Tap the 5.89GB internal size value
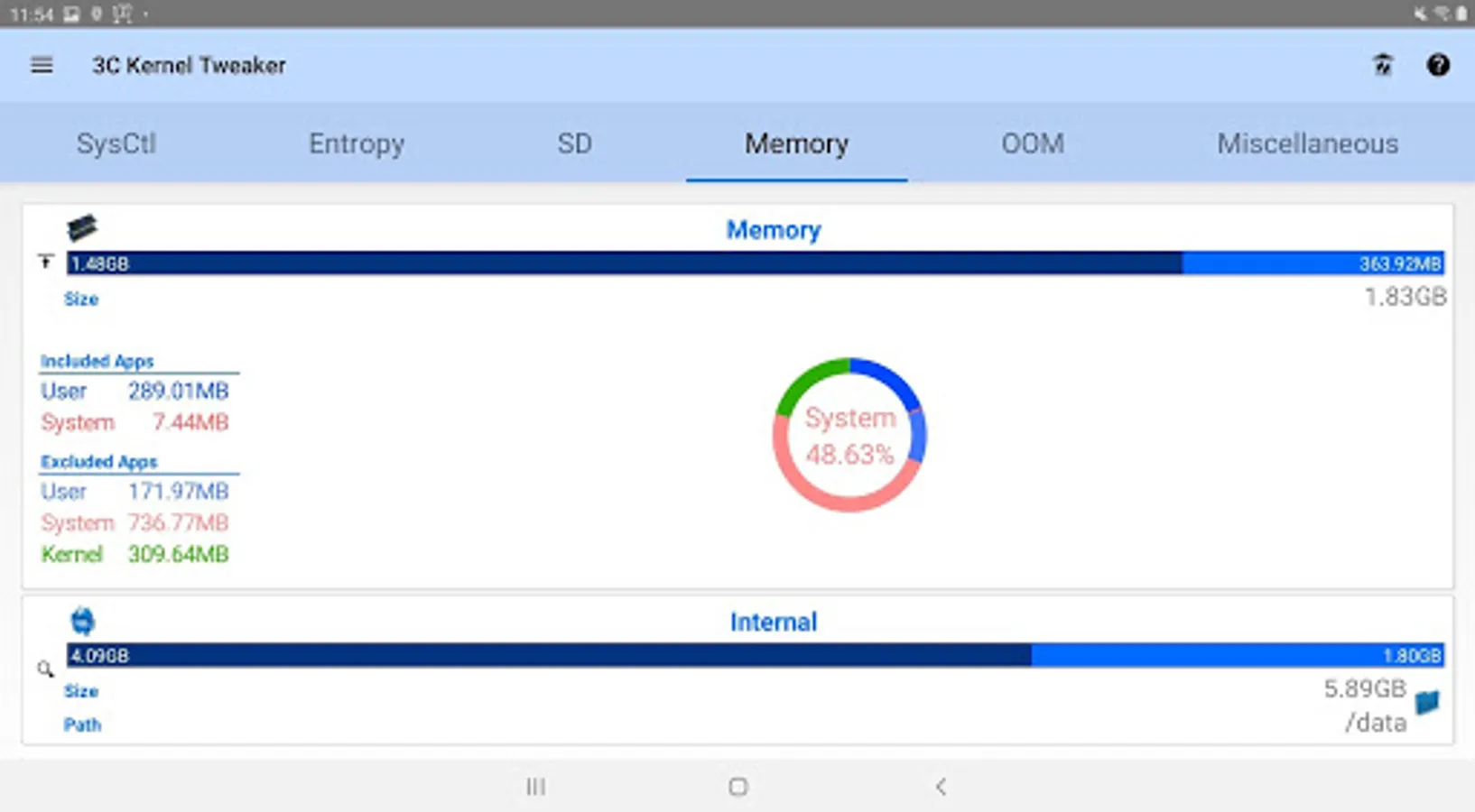The width and height of the screenshot is (1475, 812). [x=1365, y=689]
